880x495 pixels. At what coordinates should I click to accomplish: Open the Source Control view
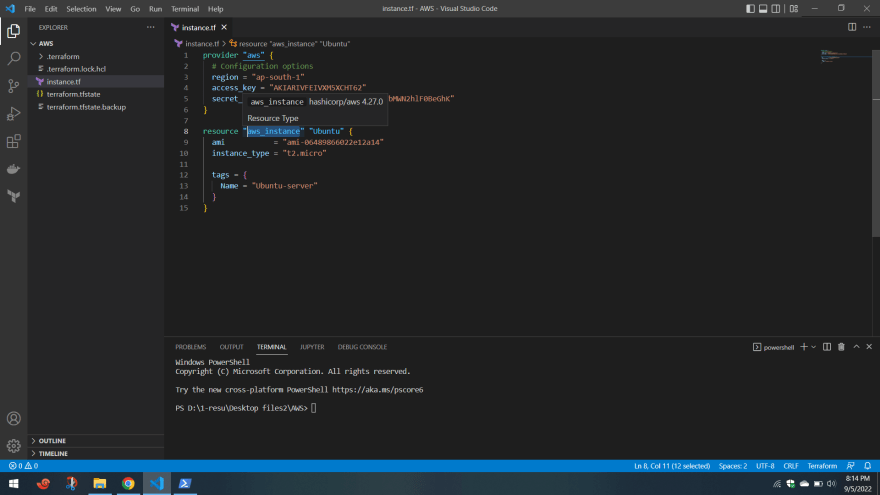pyautogui.click(x=13, y=86)
